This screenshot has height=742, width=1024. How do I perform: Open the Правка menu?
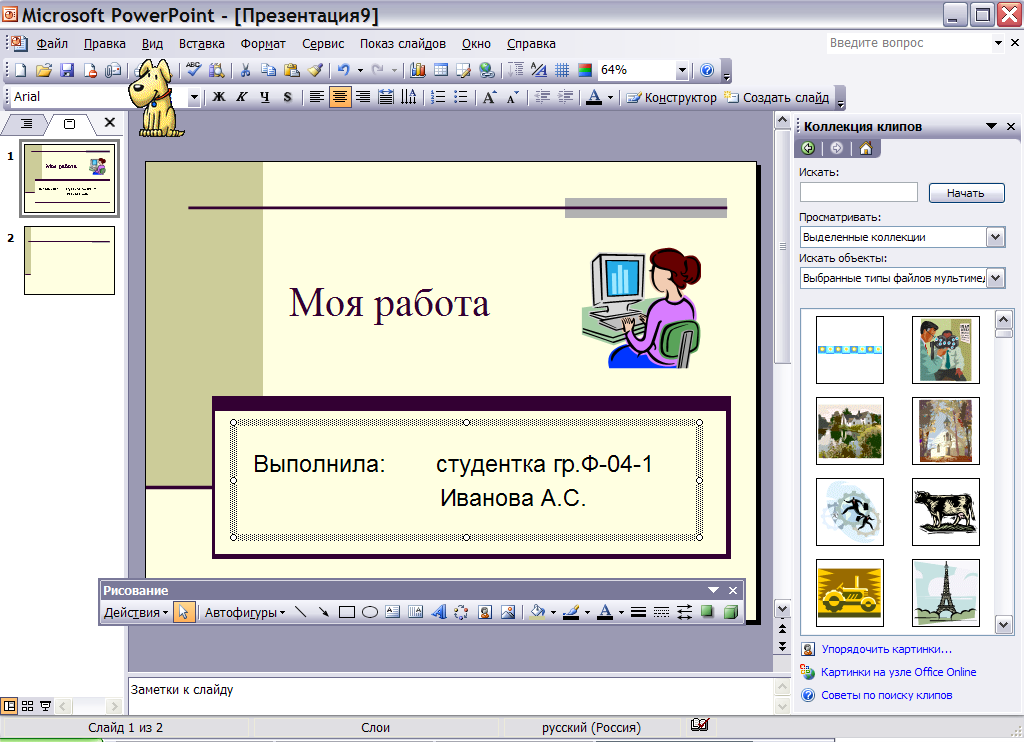coord(104,44)
